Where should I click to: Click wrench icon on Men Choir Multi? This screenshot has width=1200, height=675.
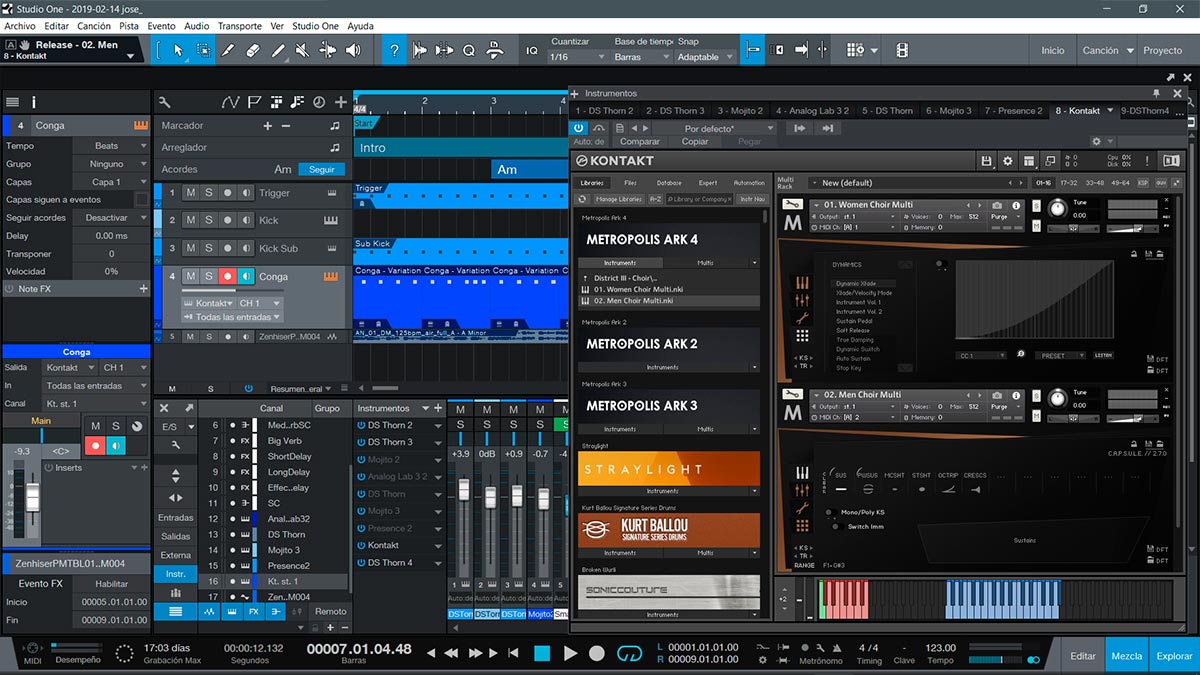point(793,395)
